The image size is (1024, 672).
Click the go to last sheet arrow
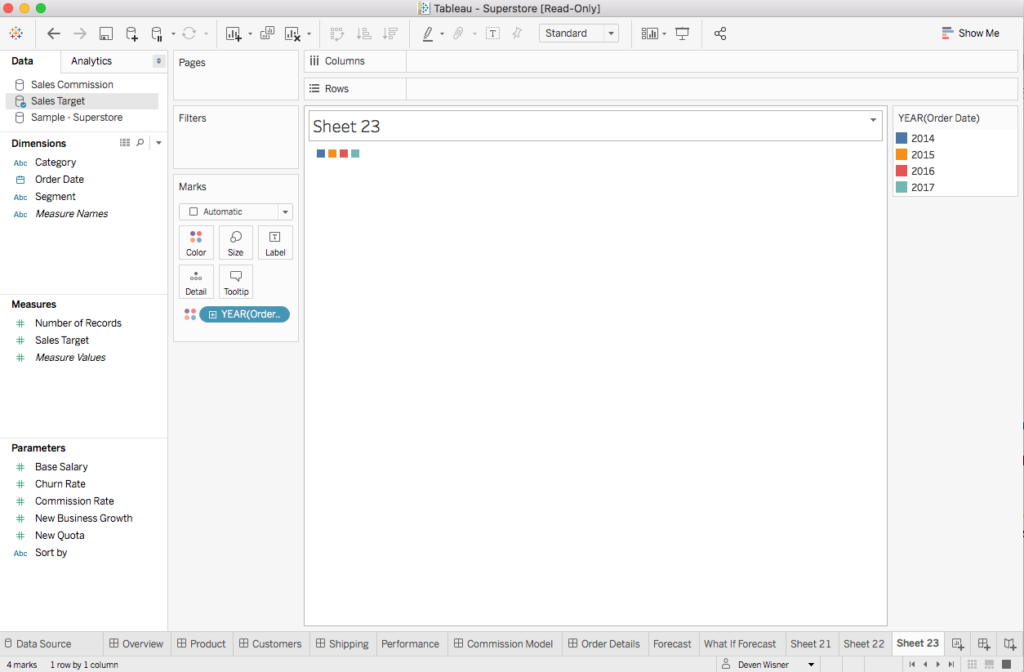952,664
